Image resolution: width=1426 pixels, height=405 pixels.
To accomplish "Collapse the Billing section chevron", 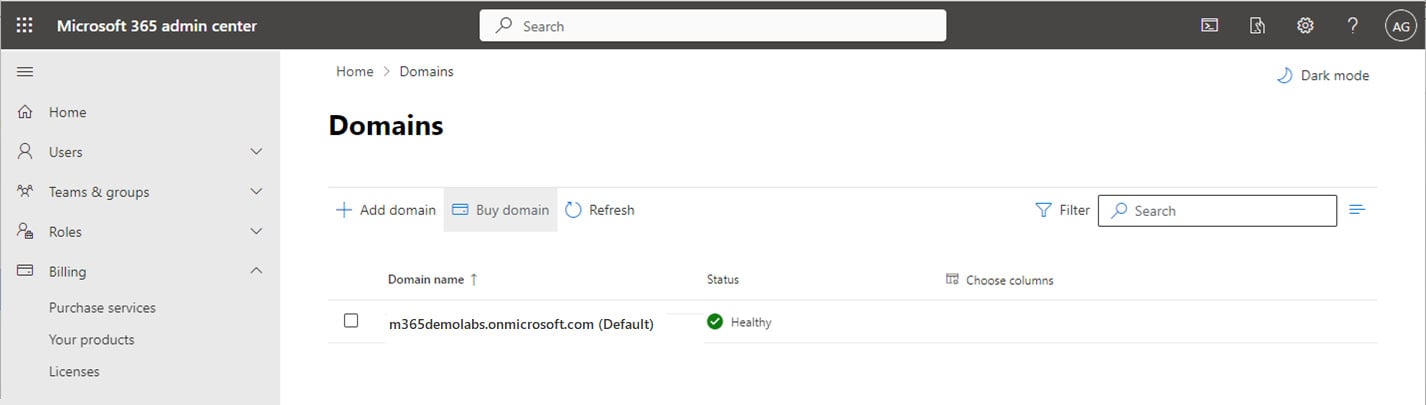I will click(x=256, y=271).
